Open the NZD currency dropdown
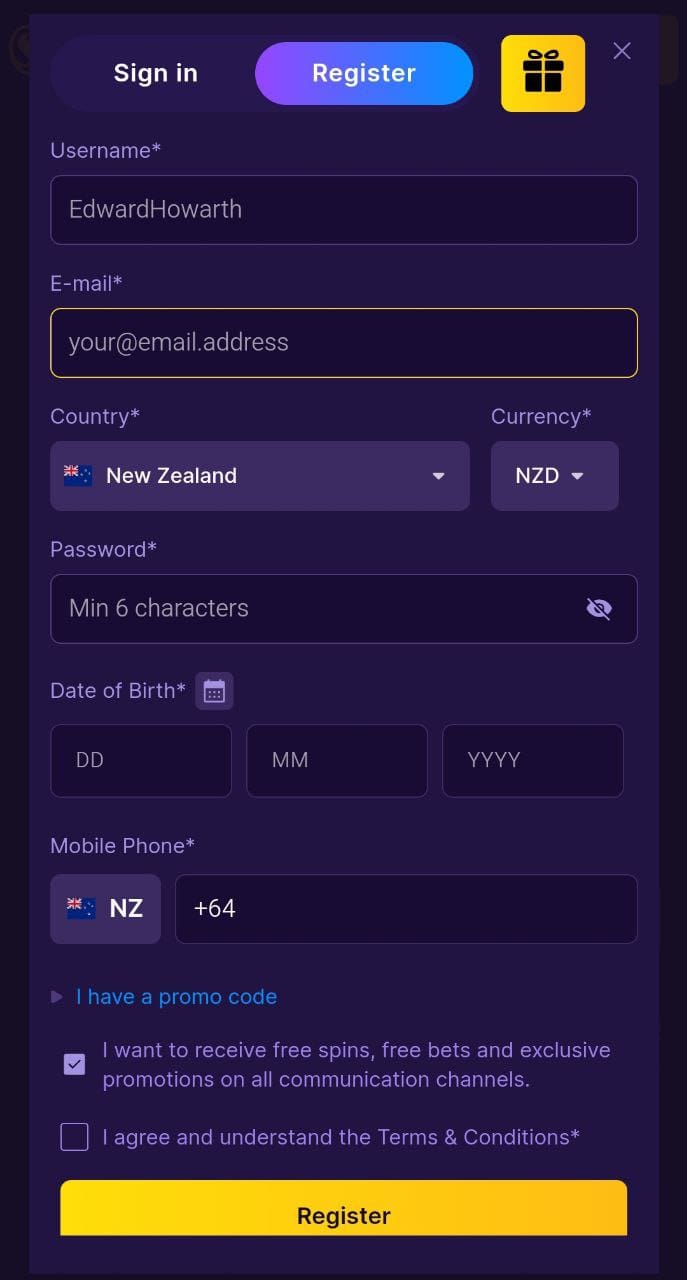The height and width of the screenshot is (1280, 687). tap(554, 476)
